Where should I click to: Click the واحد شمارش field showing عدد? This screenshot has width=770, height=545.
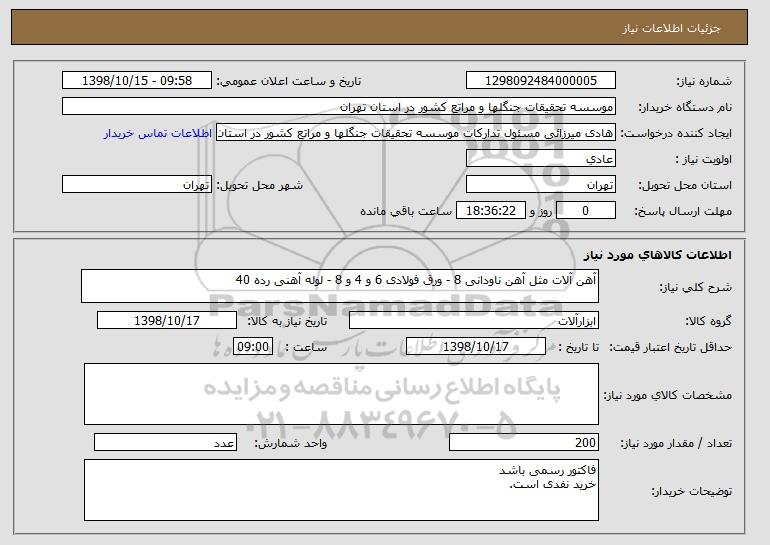click(165, 442)
